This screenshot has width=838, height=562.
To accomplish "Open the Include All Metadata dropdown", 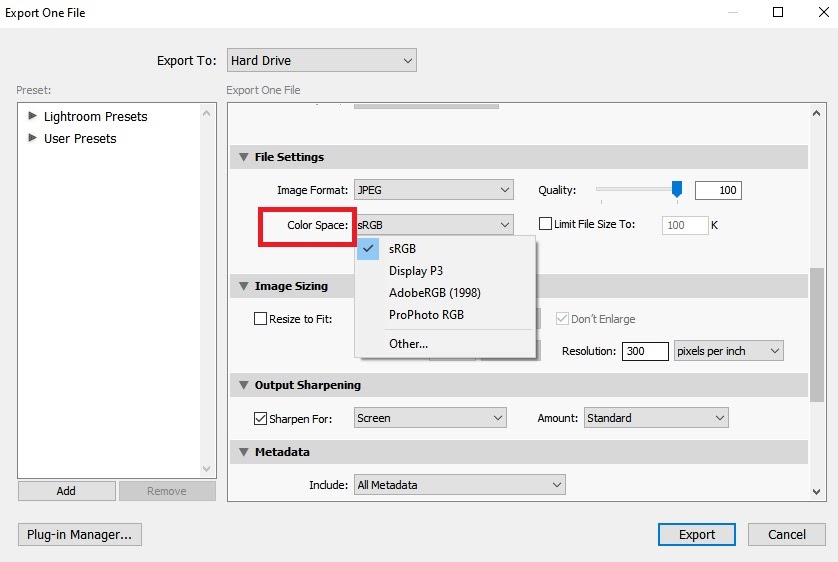I will 460,485.
